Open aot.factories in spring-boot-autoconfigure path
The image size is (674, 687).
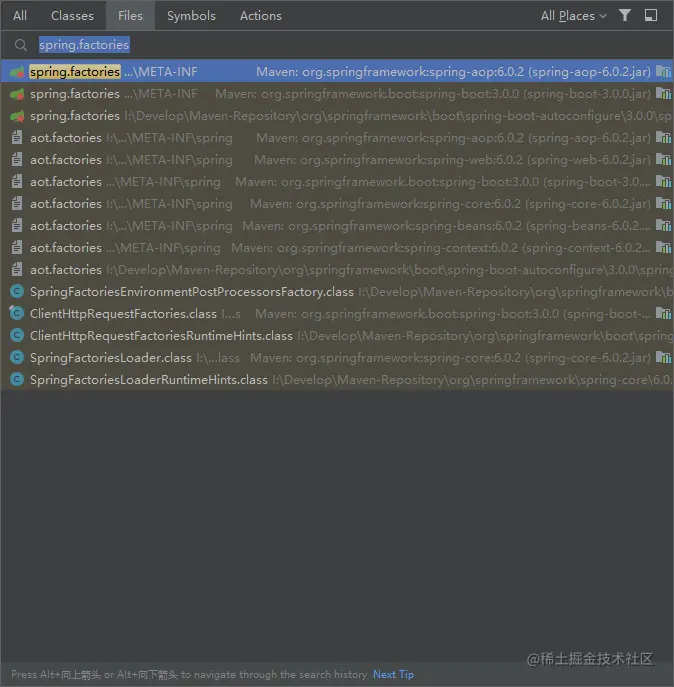pyautogui.click(x=337, y=269)
